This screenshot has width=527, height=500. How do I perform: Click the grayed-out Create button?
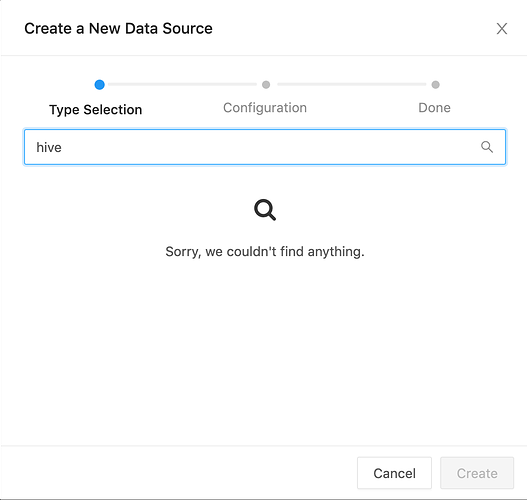tap(477, 473)
